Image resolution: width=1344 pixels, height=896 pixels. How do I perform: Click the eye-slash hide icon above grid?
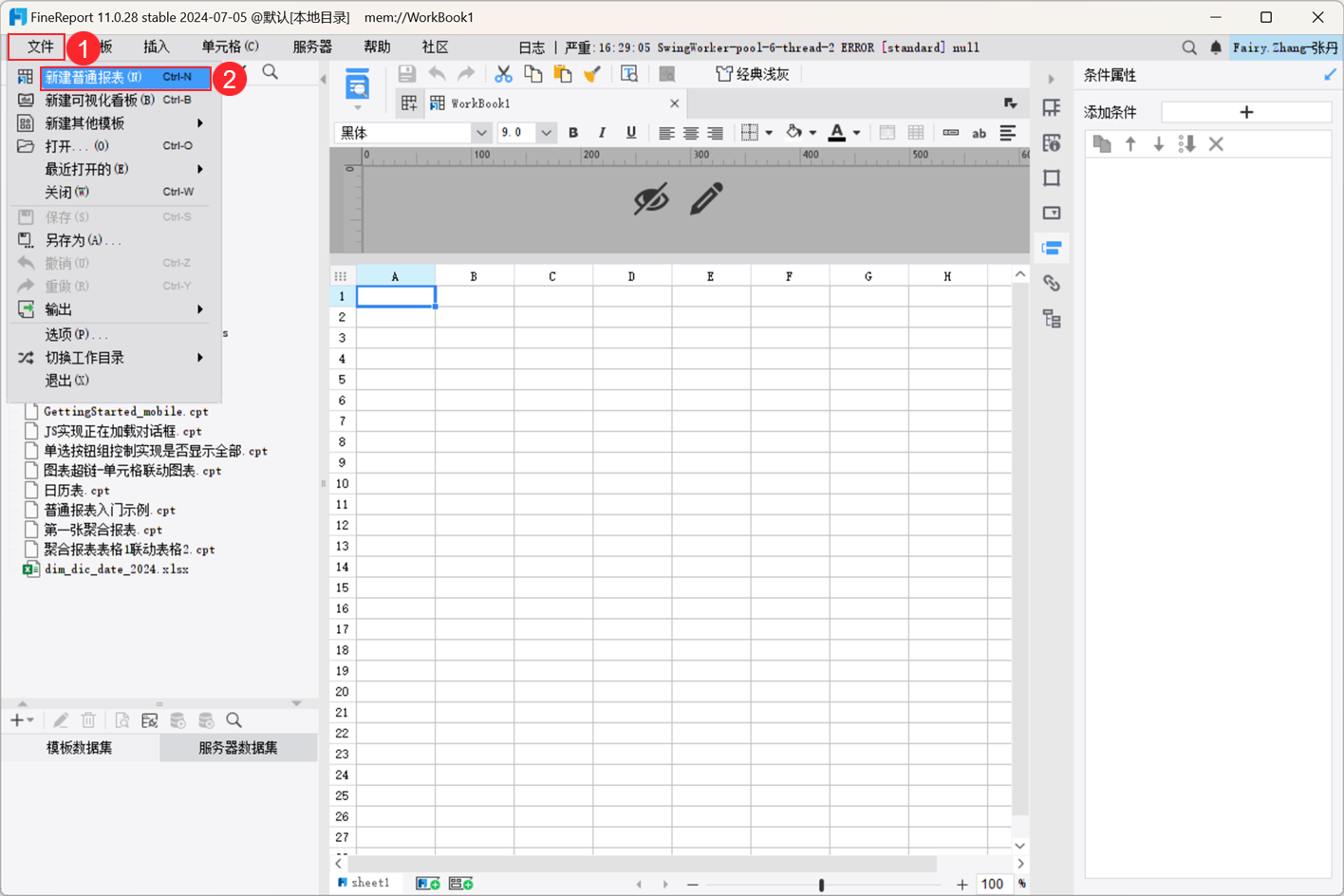point(651,199)
